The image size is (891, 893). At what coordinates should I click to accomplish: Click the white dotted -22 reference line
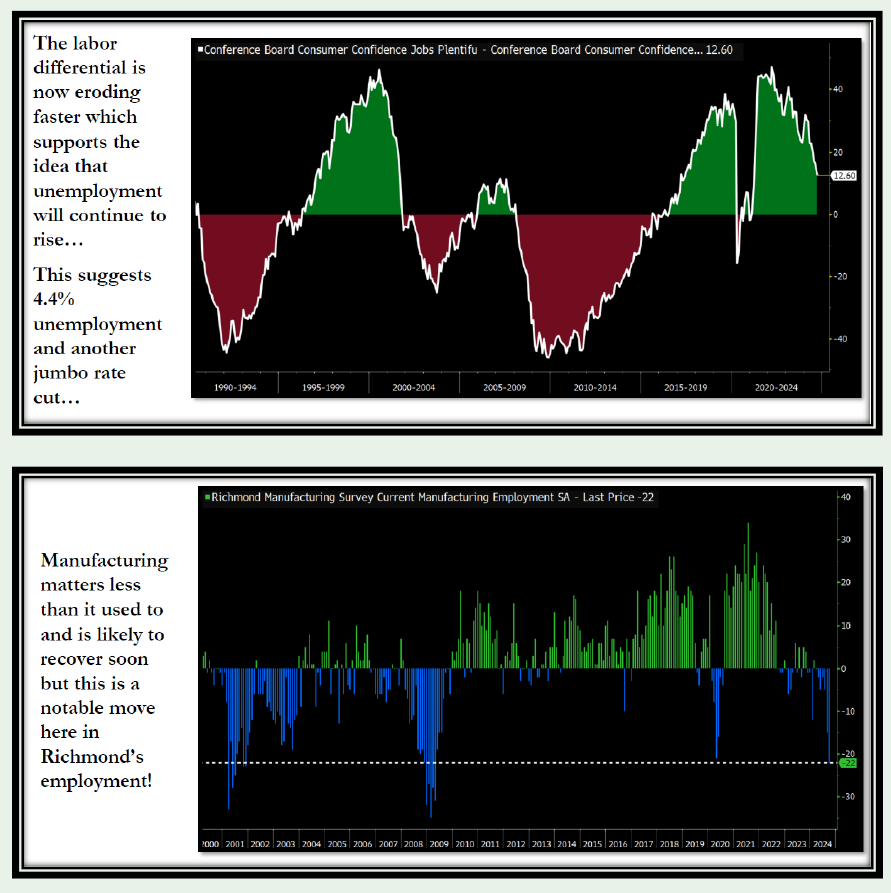point(518,763)
